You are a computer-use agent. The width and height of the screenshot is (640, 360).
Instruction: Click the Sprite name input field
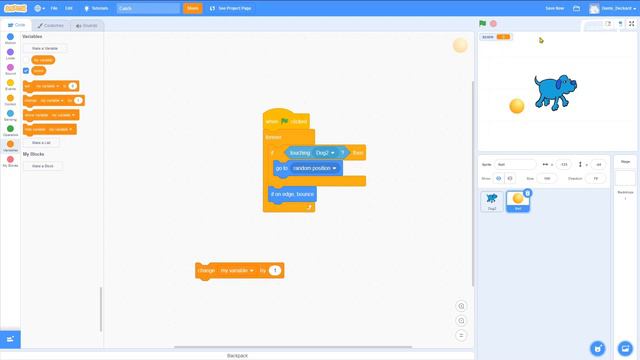tap(515, 164)
